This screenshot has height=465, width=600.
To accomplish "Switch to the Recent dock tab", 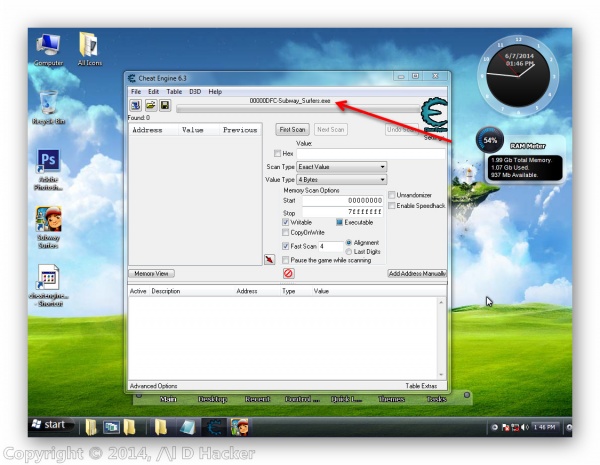I will tap(258, 399).
